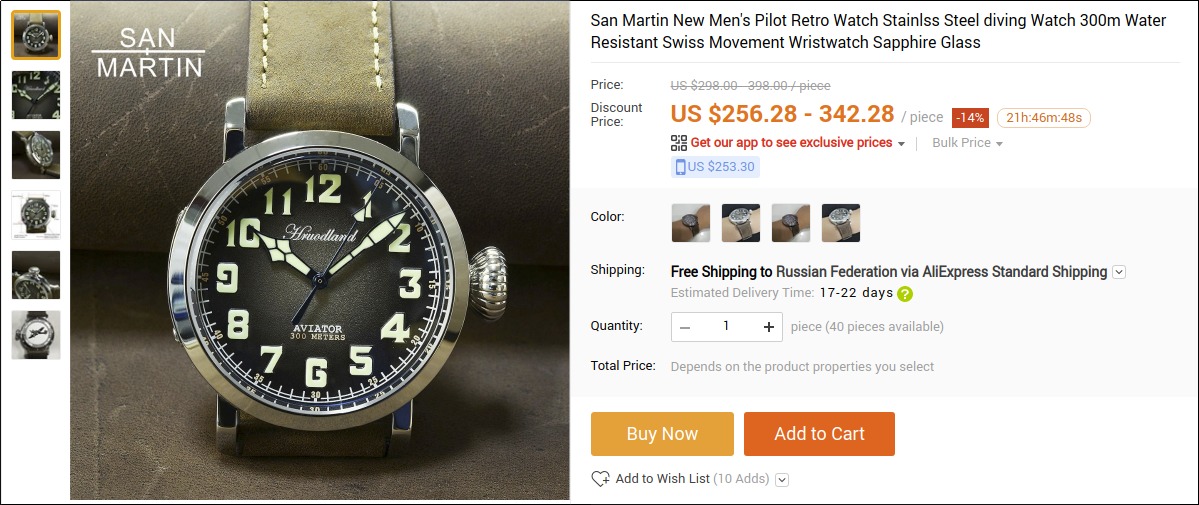
Task: Choose the third color option swatch
Action: pyautogui.click(x=791, y=223)
